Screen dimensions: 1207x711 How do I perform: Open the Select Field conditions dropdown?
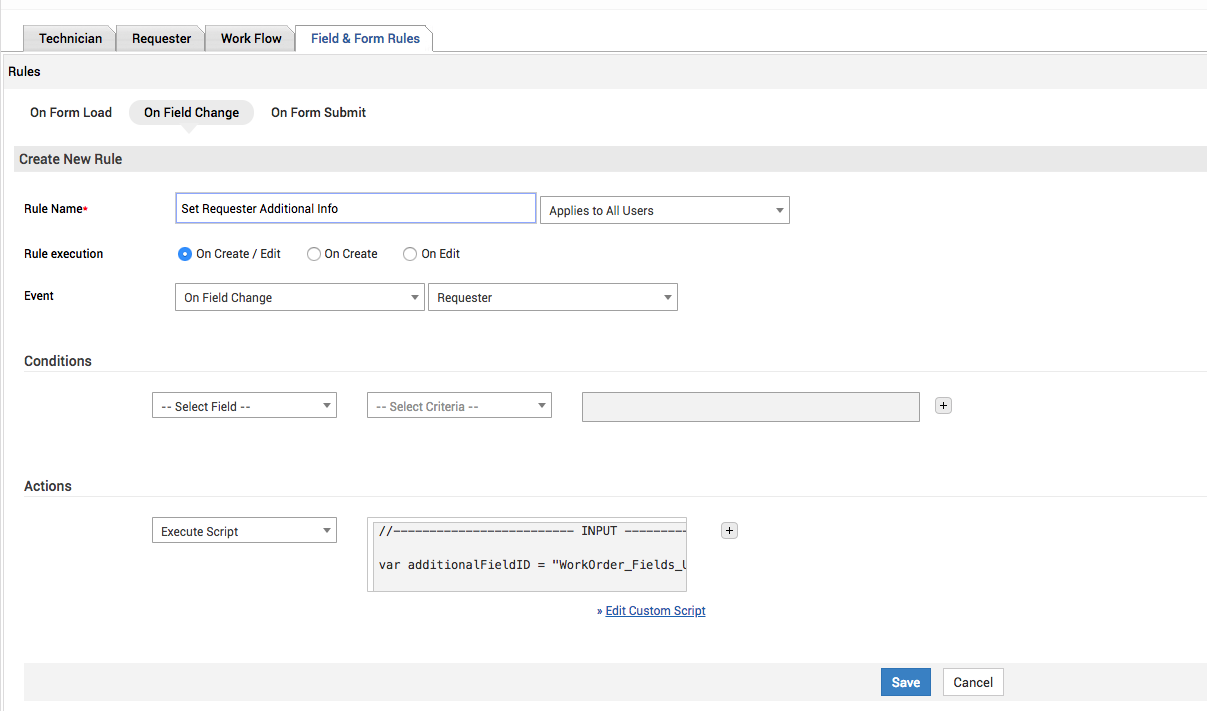pos(244,406)
